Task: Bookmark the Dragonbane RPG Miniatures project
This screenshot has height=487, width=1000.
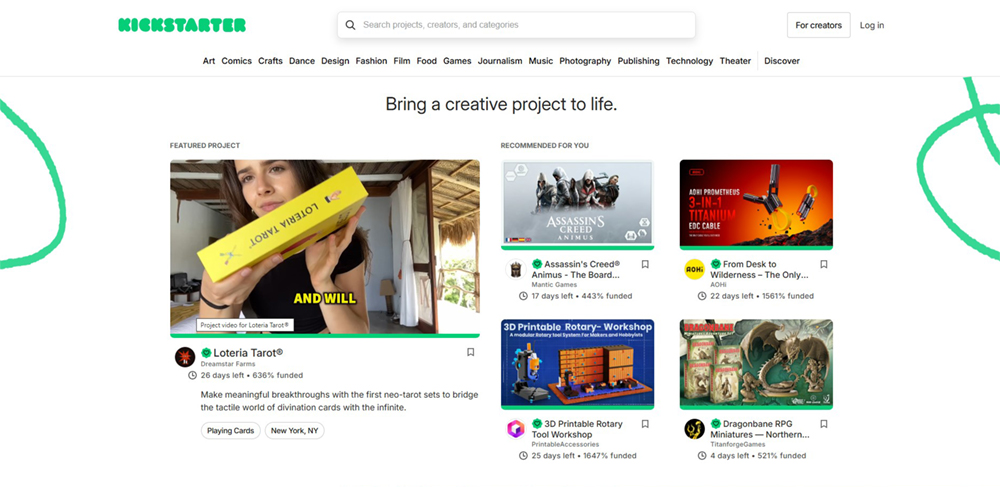Action: click(x=823, y=424)
